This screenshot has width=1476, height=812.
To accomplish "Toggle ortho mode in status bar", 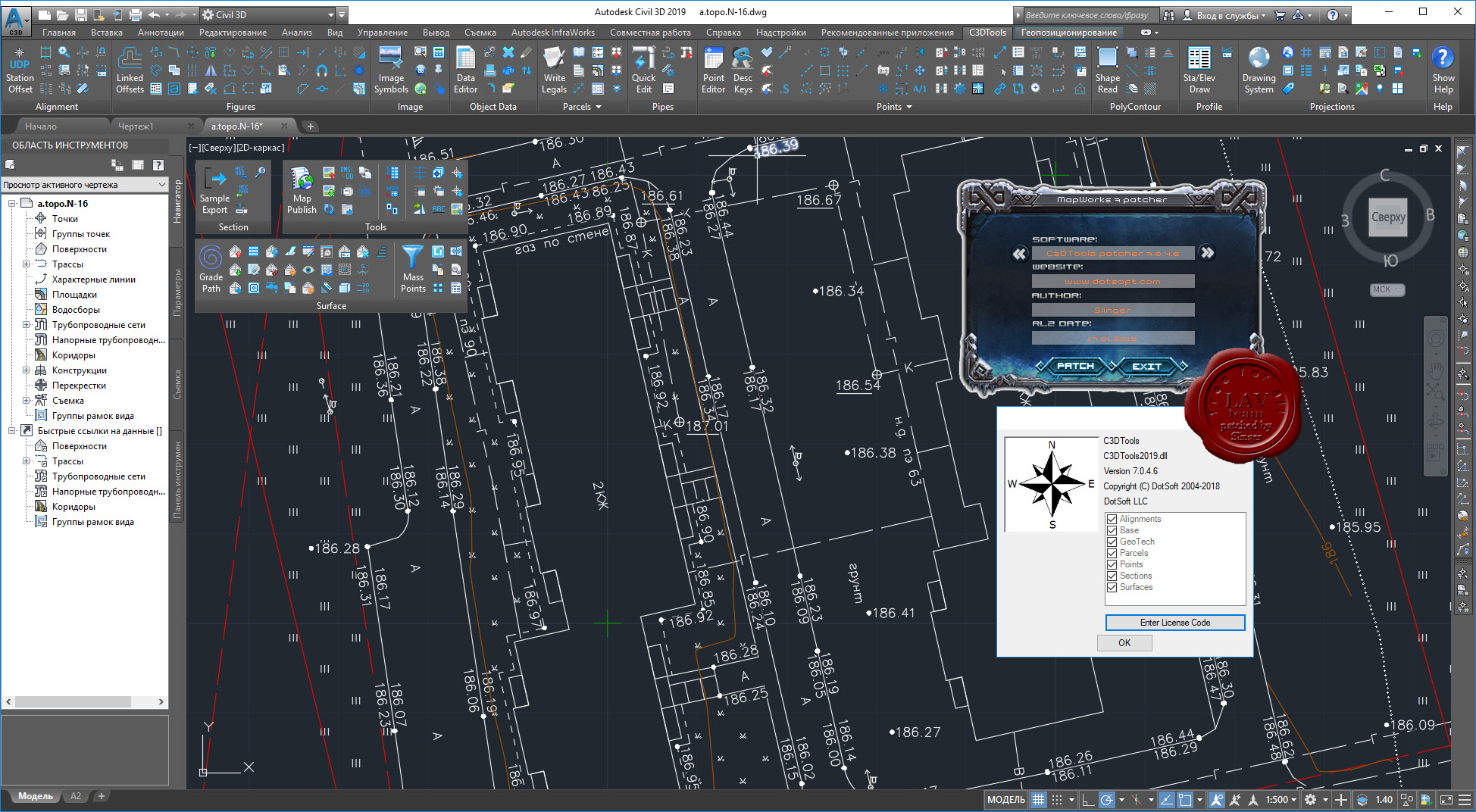I will pos(1087,799).
